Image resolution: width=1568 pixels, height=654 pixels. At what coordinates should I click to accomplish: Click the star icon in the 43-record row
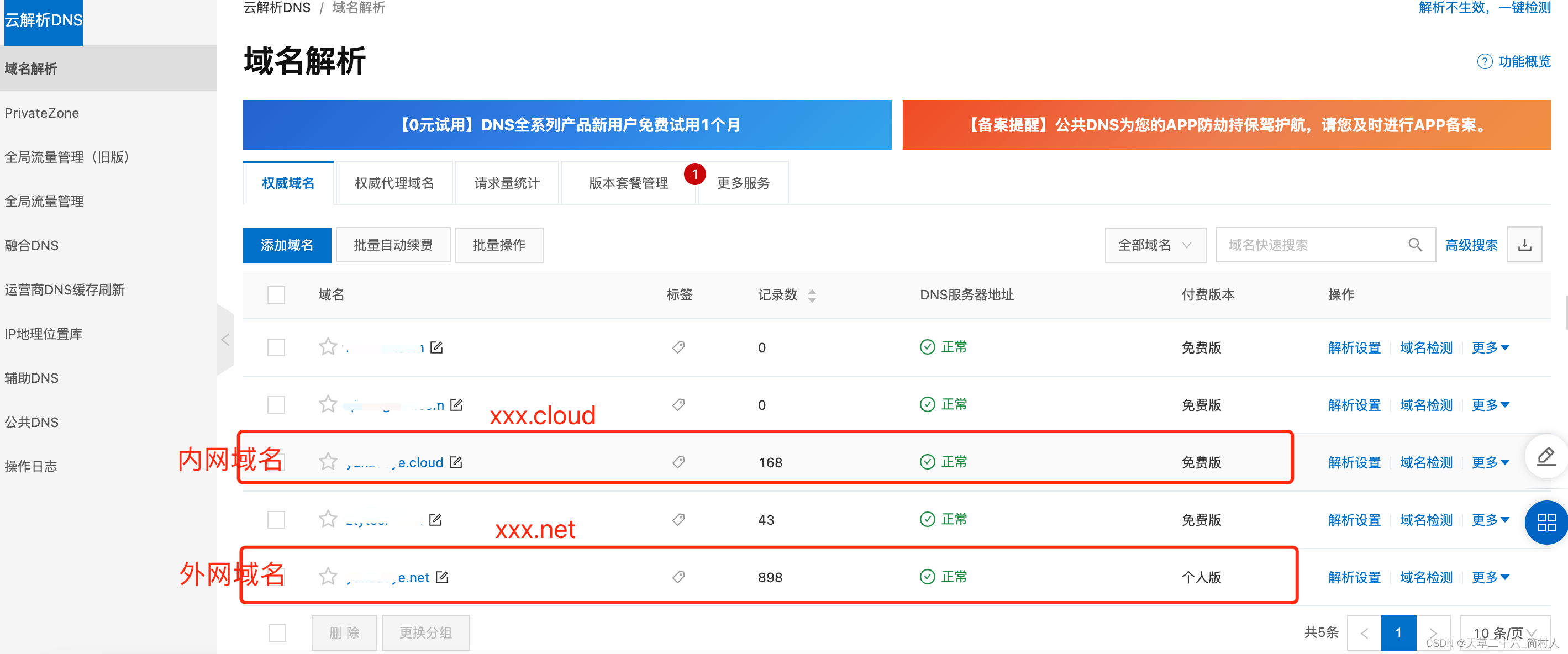pos(328,519)
